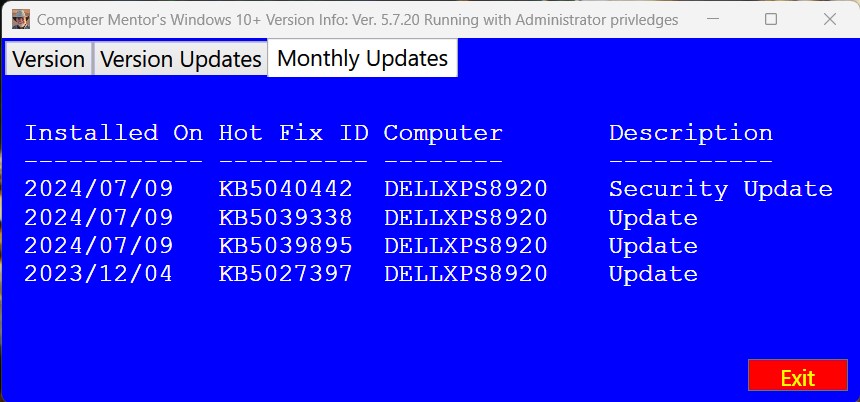Screen dimensions: 860x402
Task: Maximize the Version Info window
Action: tap(770, 19)
